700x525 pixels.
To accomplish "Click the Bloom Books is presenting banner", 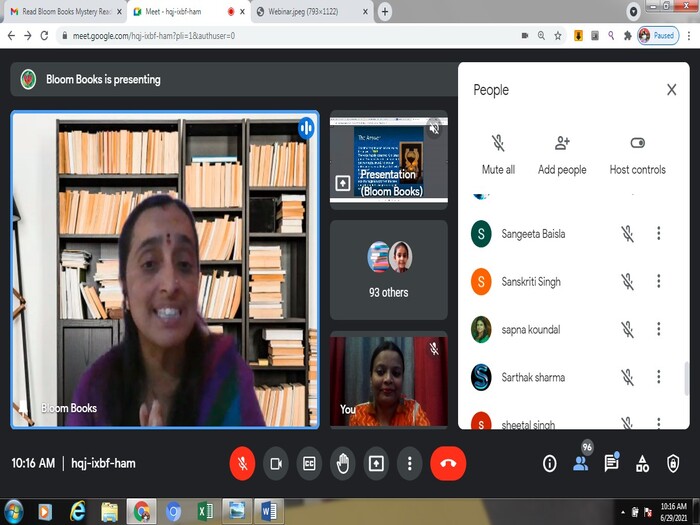I will (x=234, y=79).
